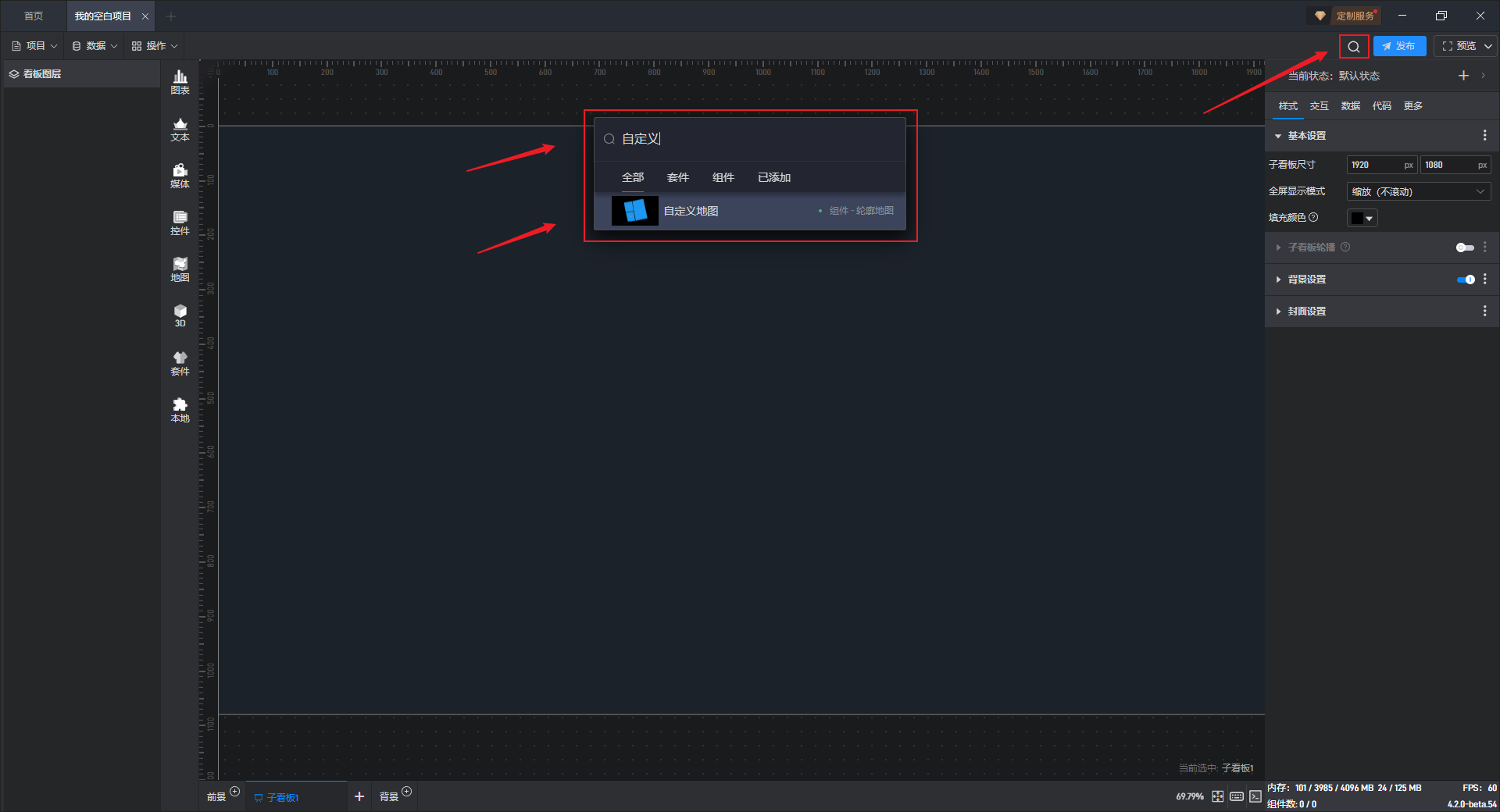Click the 看板图层 layers icon
The height and width of the screenshot is (812, 1500).
click(x=14, y=74)
